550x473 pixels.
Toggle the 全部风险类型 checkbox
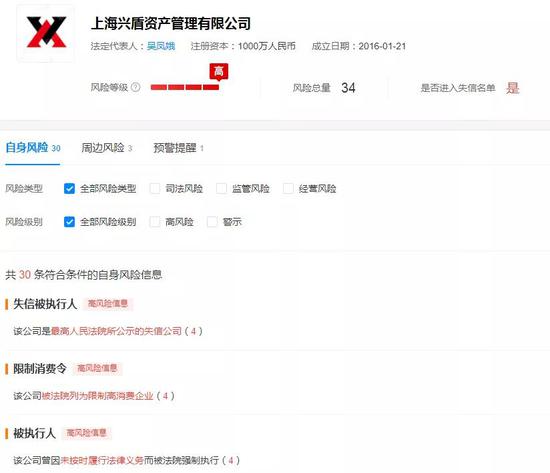69,188
